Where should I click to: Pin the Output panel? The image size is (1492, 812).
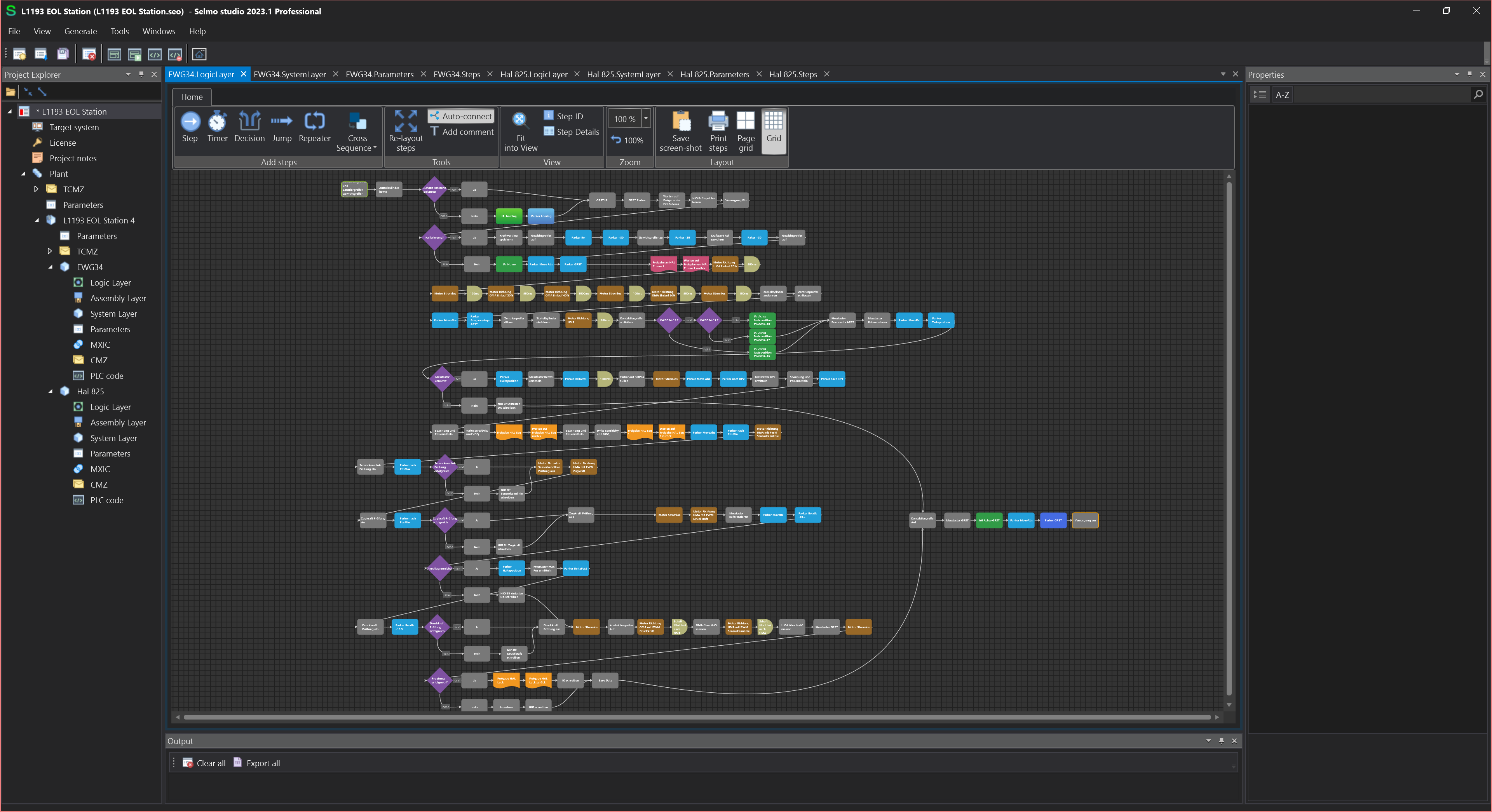(1222, 740)
